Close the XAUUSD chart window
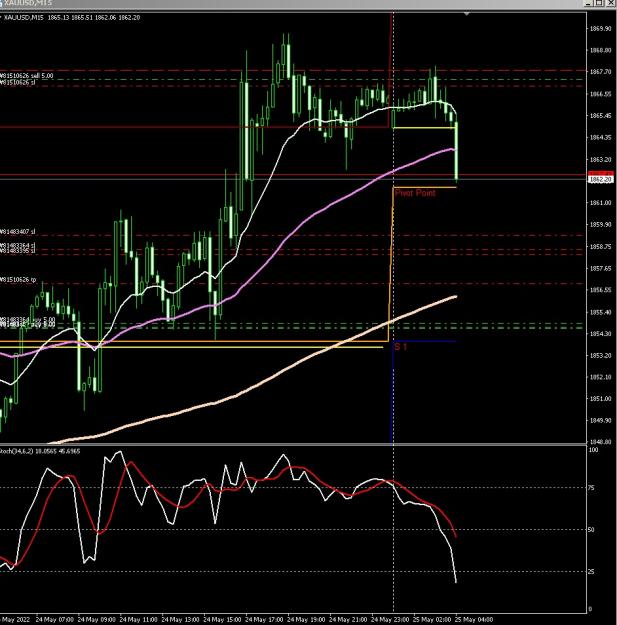The height and width of the screenshot is (625, 617). pyautogui.click(x=611, y=3)
